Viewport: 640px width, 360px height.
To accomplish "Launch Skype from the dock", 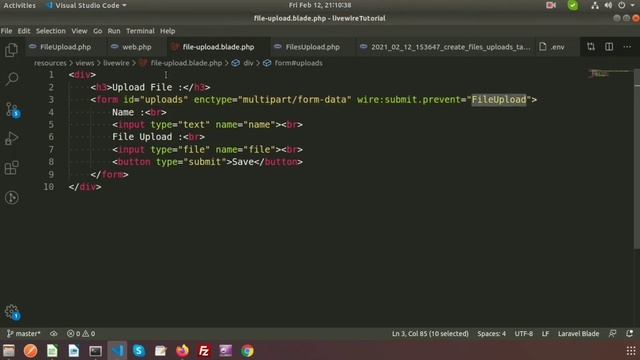I will click(x=139, y=351).
